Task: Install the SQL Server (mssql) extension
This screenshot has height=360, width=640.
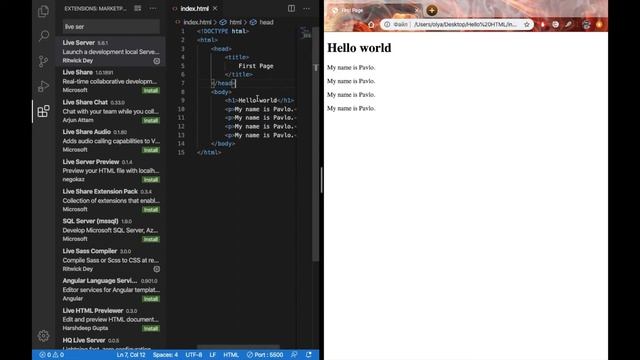Action: (x=151, y=239)
